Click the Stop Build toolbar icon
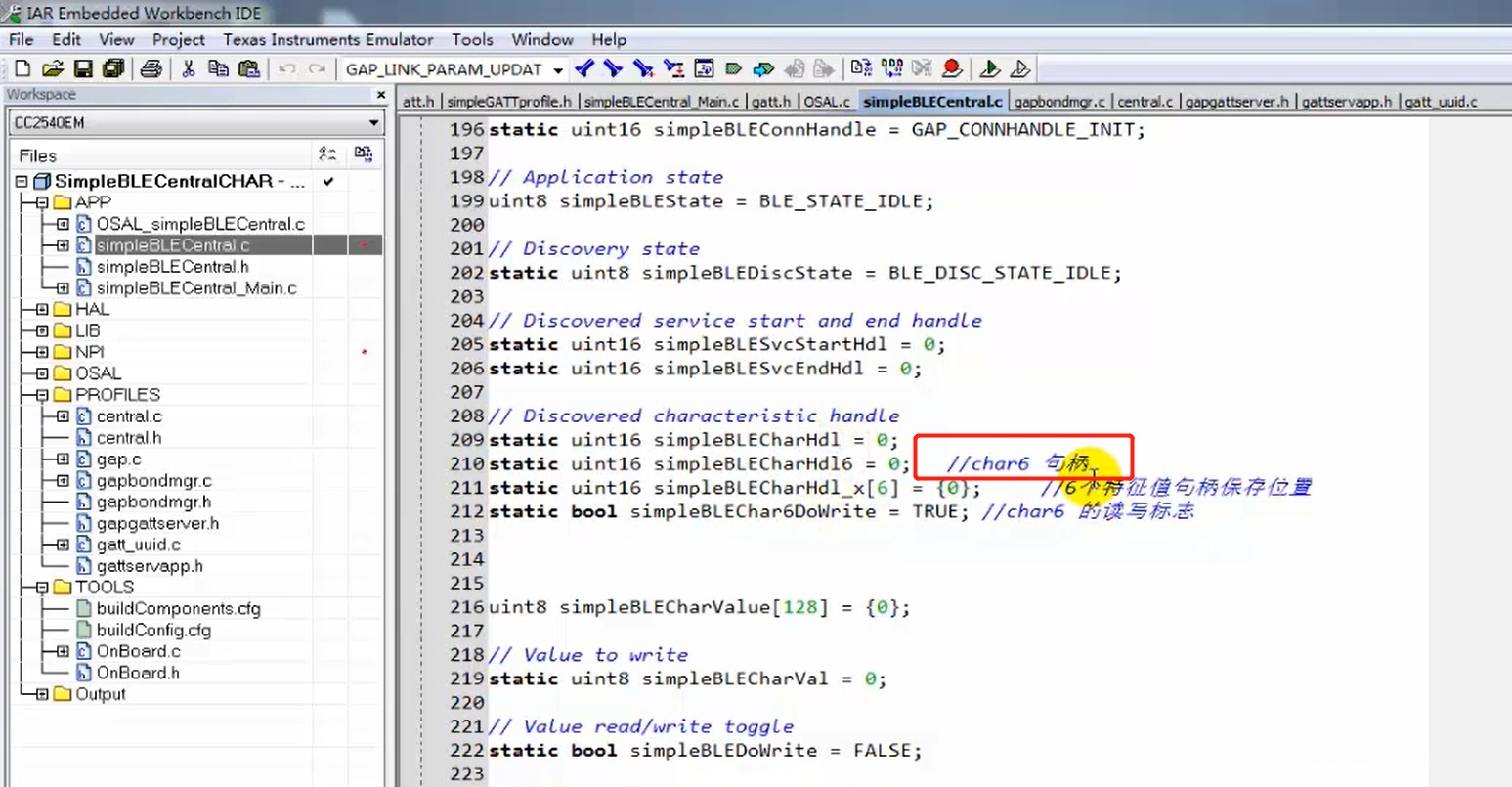Viewport: 1512px width, 787px height. pyautogui.click(x=922, y=68)
